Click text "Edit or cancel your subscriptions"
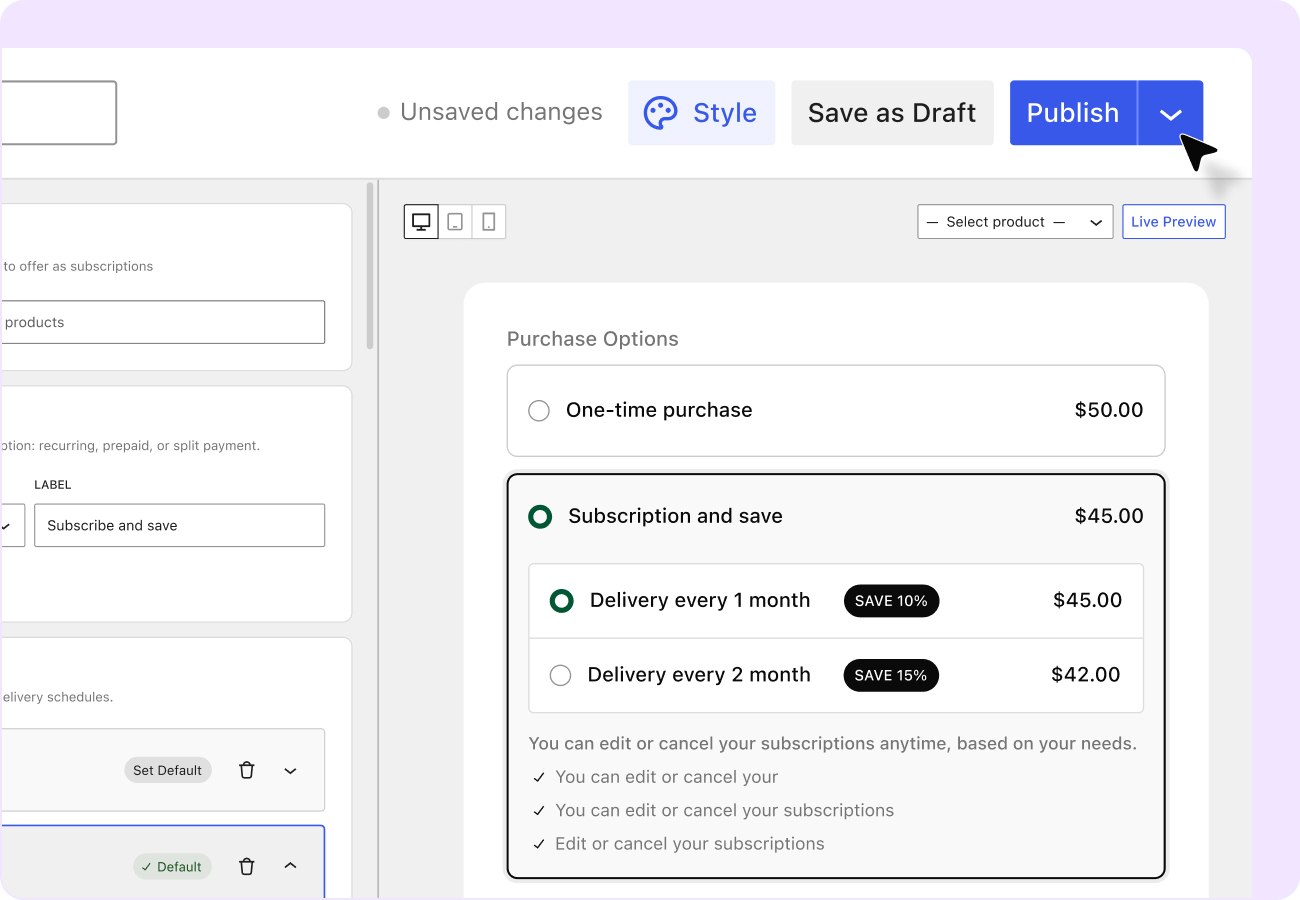The height and width of the screenshot is (900, 1300). (x=690, y=844)
